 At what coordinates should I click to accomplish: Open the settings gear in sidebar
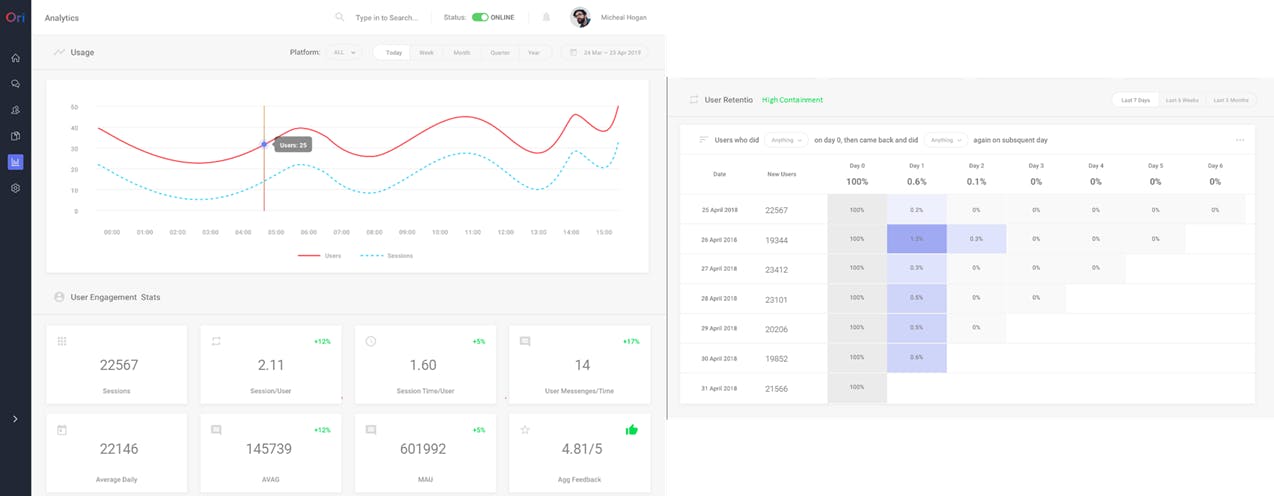(x=15, y=188)
